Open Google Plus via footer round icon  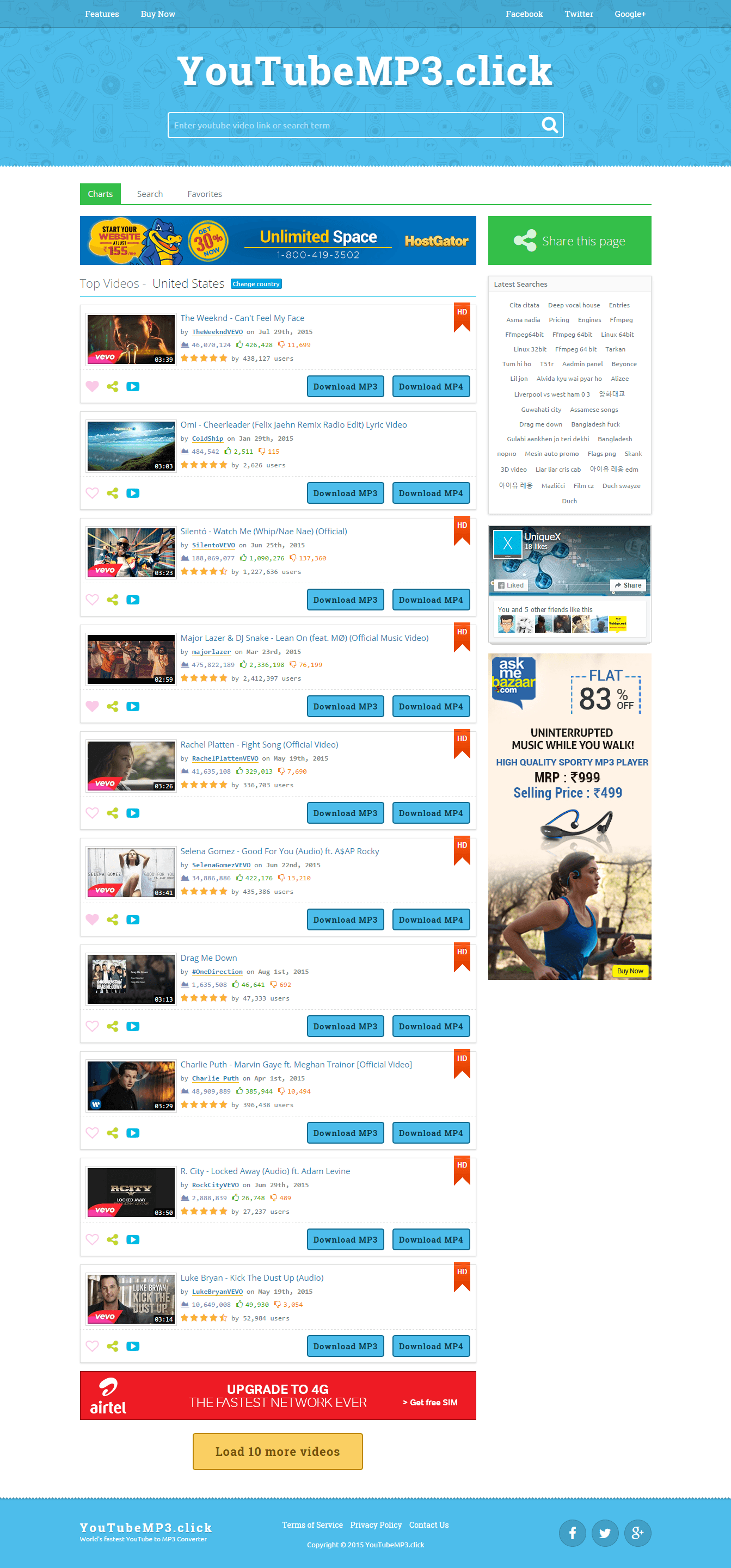click(x=638, y=1533)
